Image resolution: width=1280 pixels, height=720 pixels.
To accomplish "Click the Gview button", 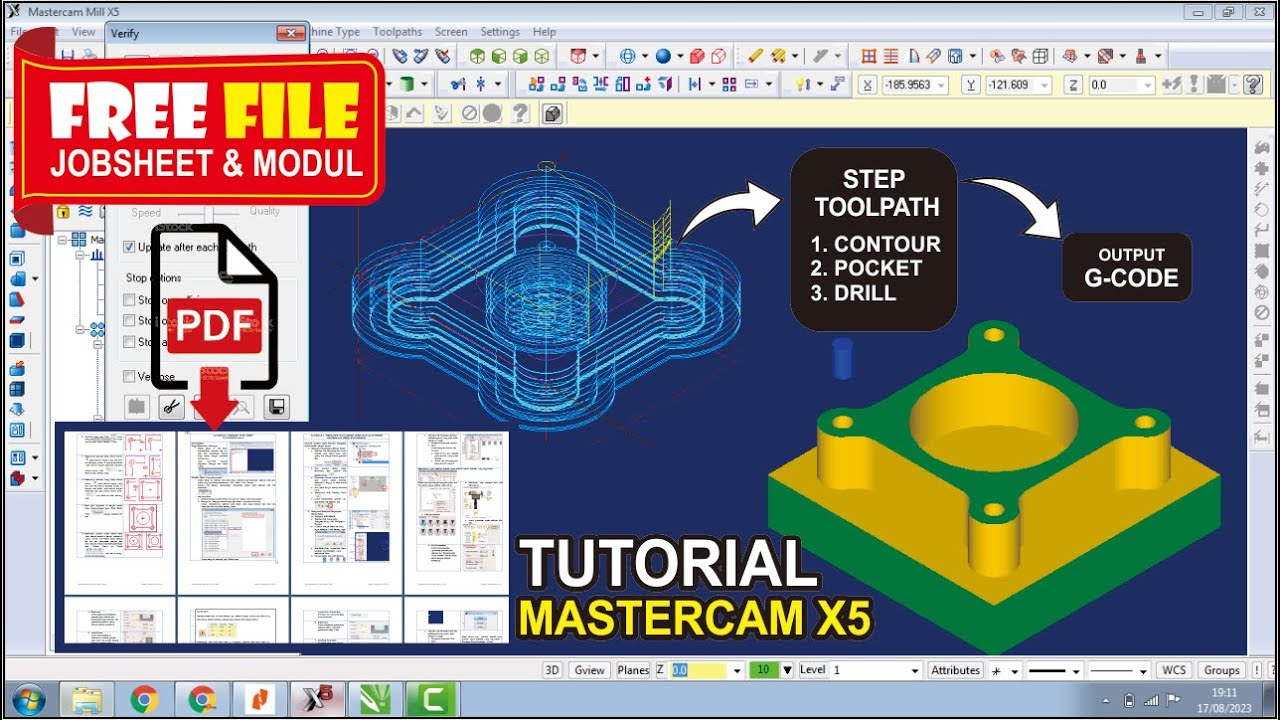I will coord(589,670).
